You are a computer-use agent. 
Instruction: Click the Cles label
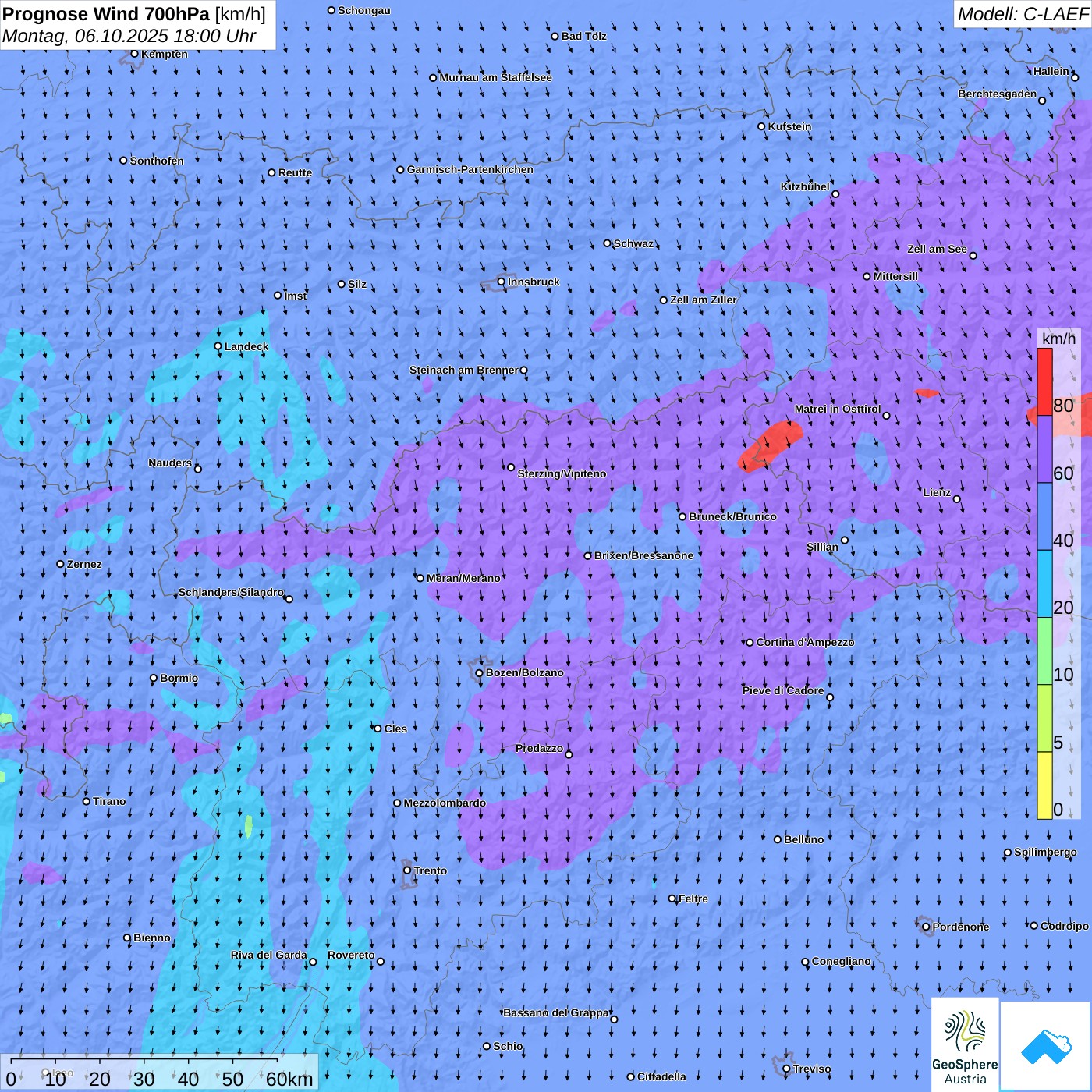[395, 729]
